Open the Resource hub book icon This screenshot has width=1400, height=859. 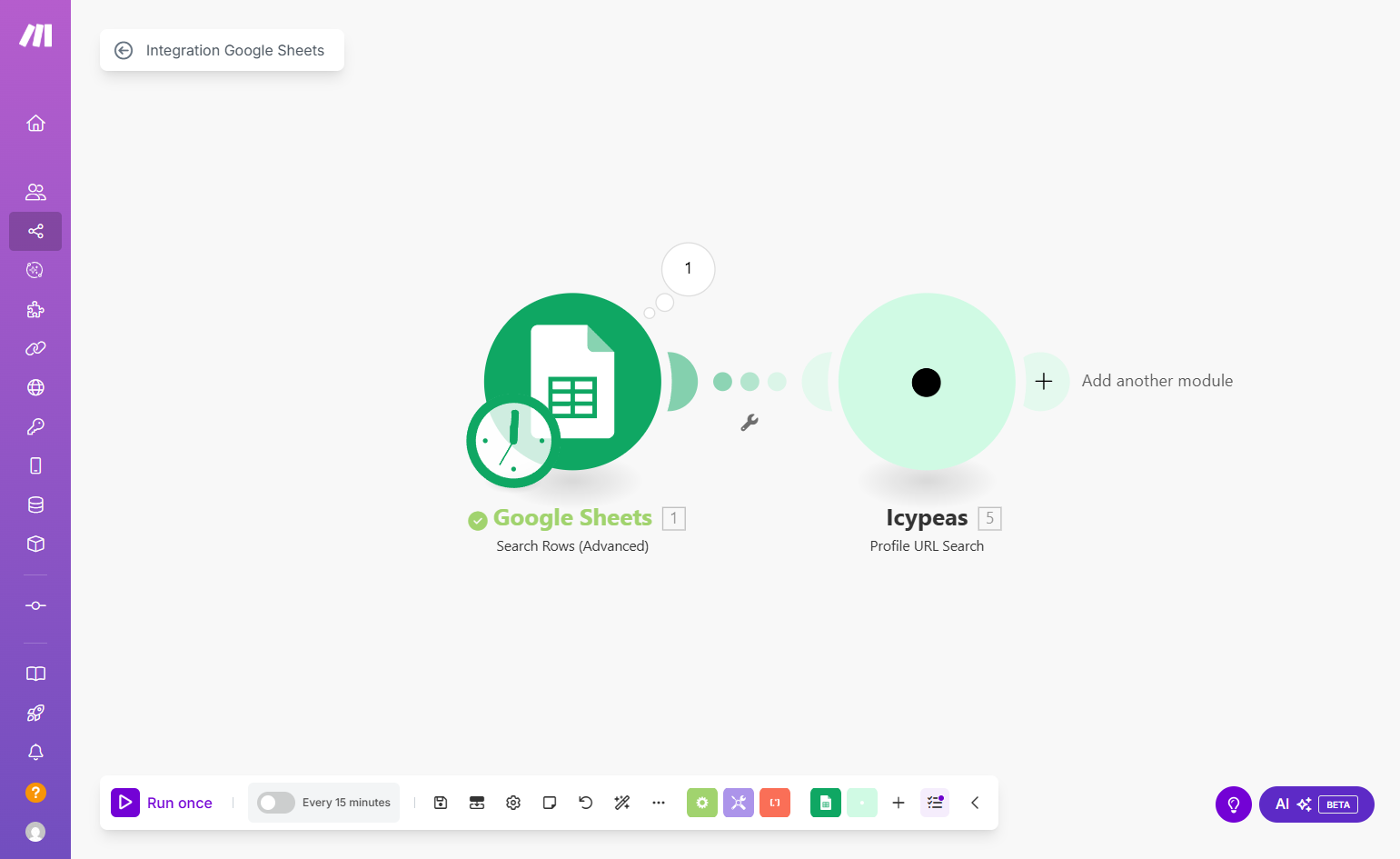(35, 674)
